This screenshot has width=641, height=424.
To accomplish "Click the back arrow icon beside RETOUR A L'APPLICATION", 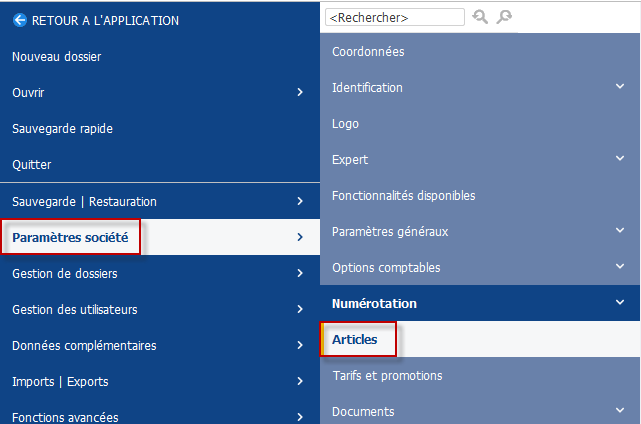I will pyautogui.click(x=20, y=20).
